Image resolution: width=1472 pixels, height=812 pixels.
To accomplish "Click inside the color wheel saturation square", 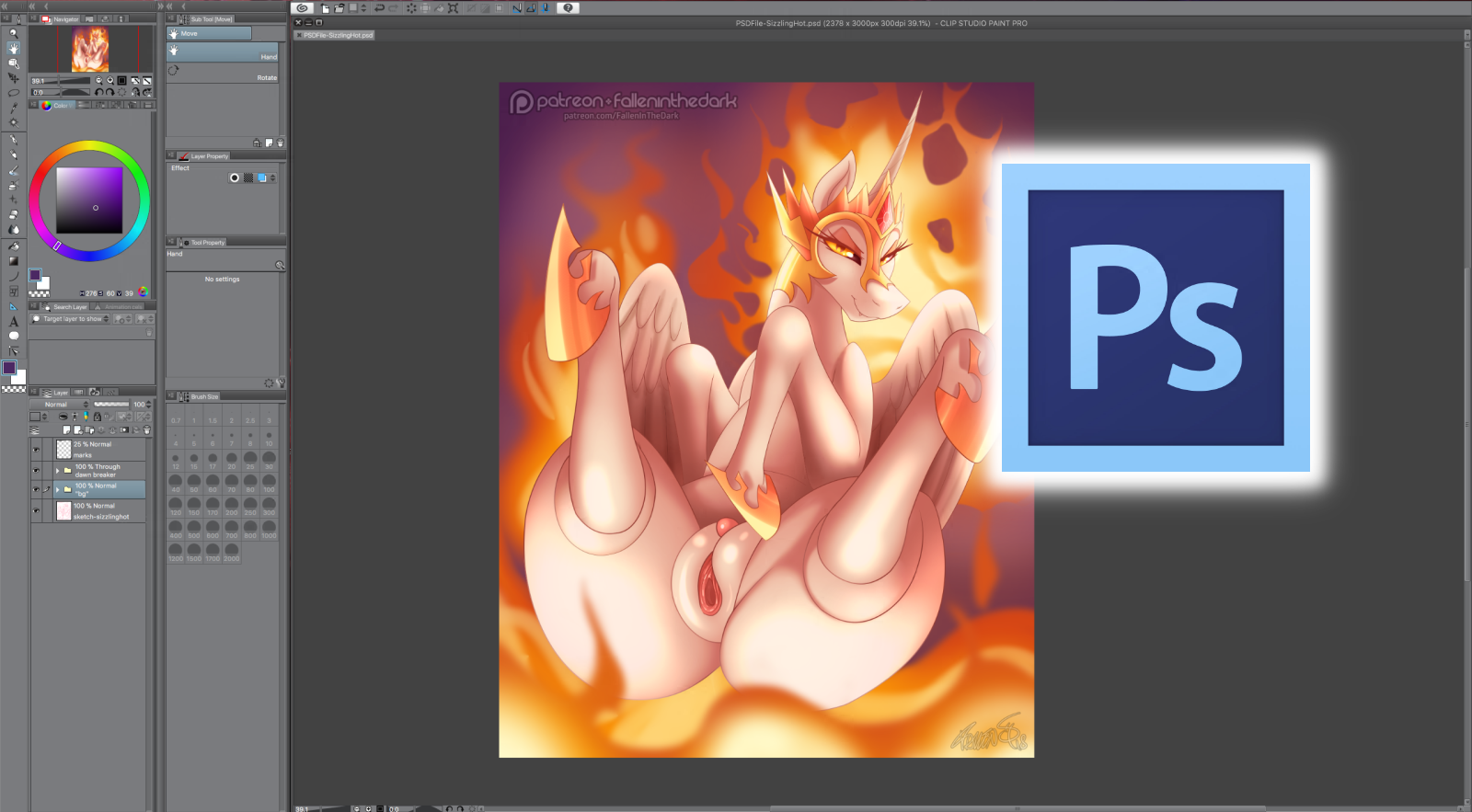I will (x=89, y=200).
